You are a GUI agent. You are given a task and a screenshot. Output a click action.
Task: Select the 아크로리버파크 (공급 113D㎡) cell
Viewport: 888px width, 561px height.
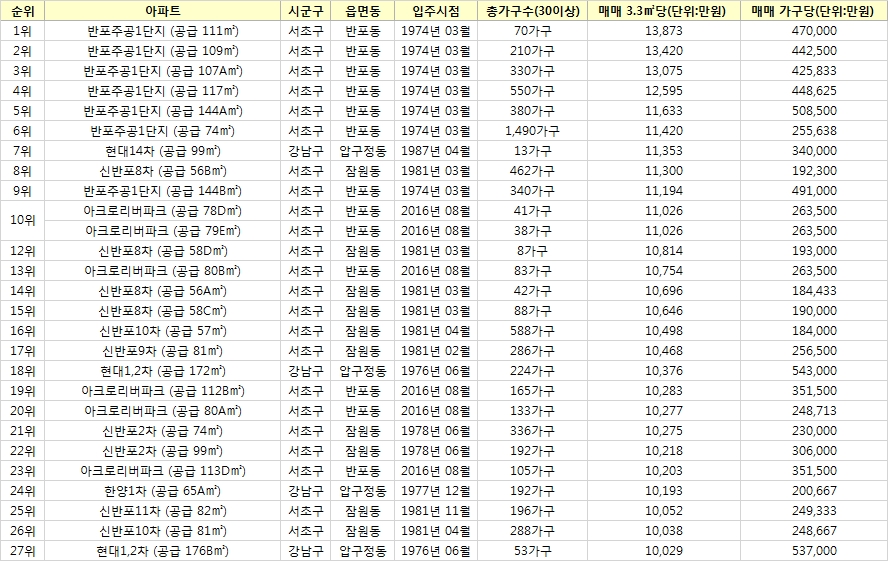click(163, 471)
